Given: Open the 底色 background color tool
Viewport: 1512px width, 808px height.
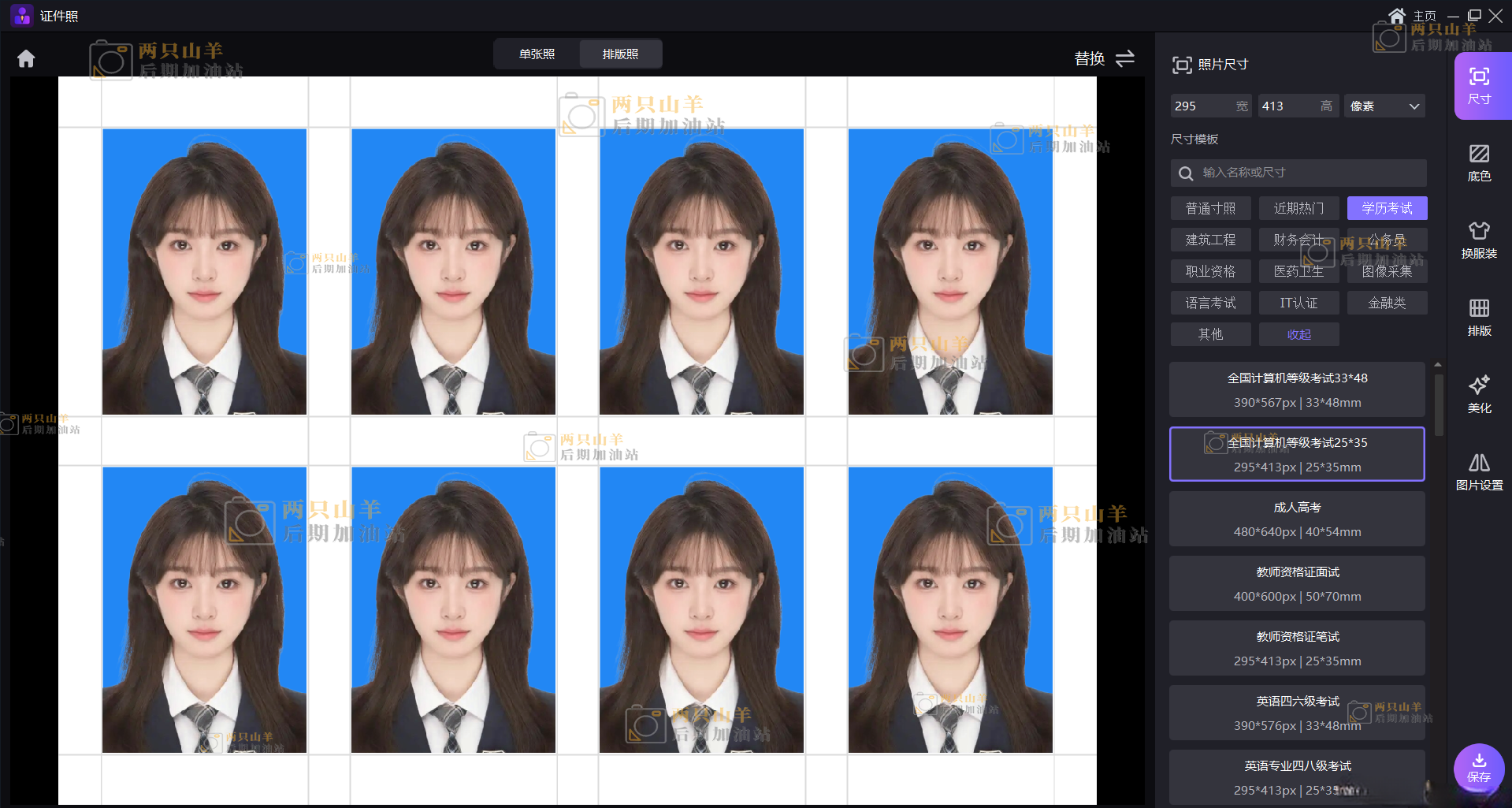Looking at the screenshot, I should pos(1479,162).
